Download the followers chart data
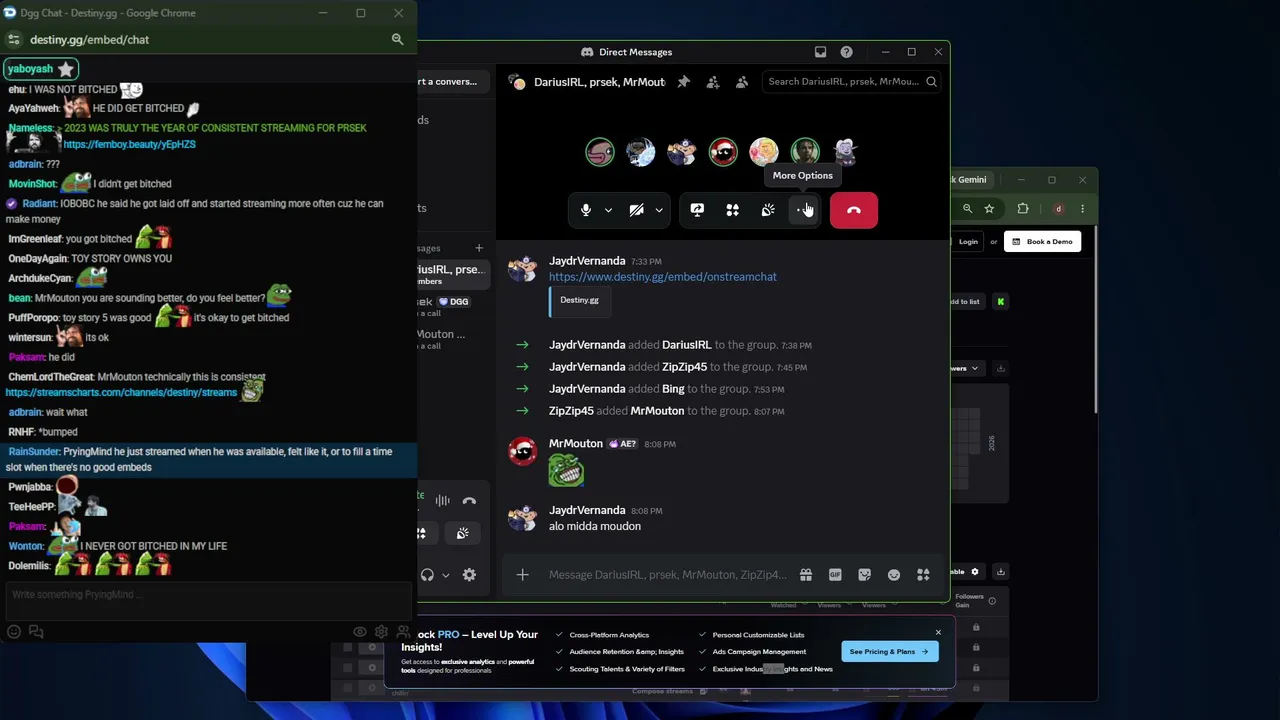 [1000, 368]
